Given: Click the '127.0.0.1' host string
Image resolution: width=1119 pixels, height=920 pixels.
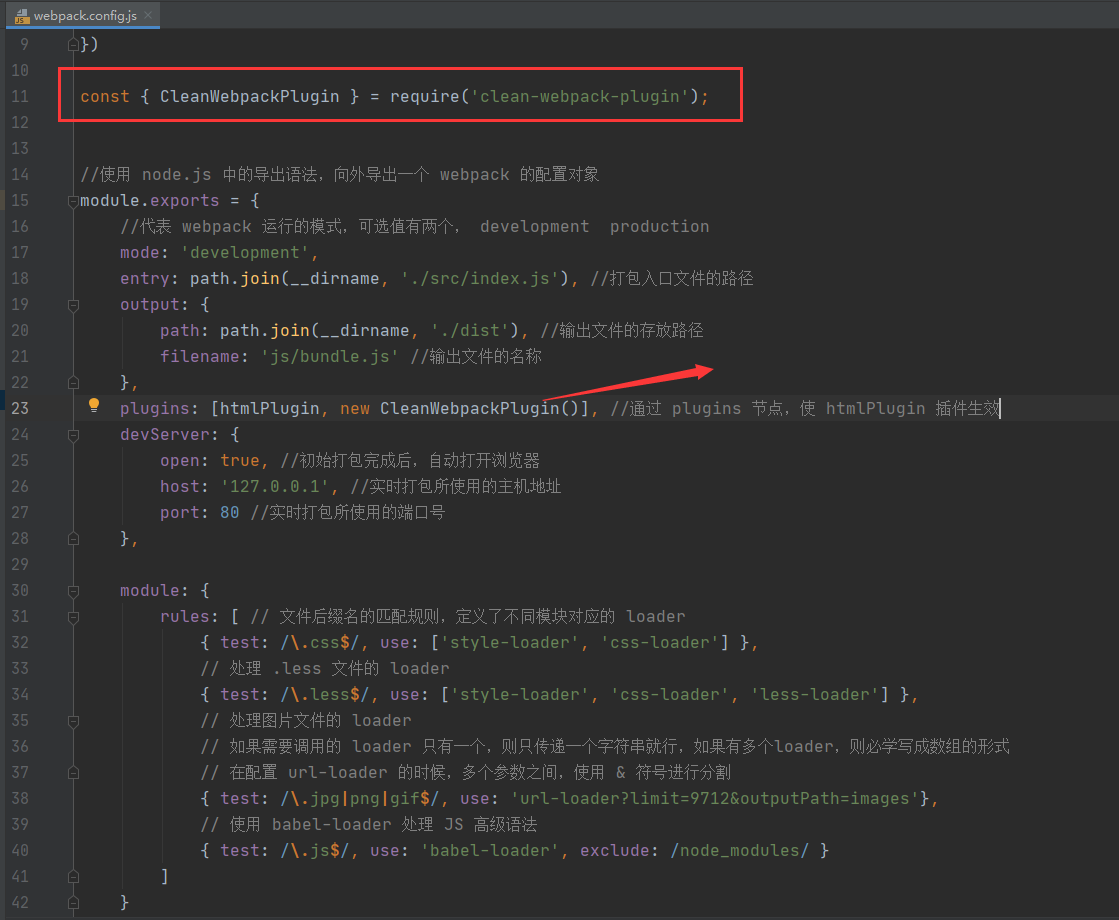Looking at the screenshot, I should (x=275, y=487).
